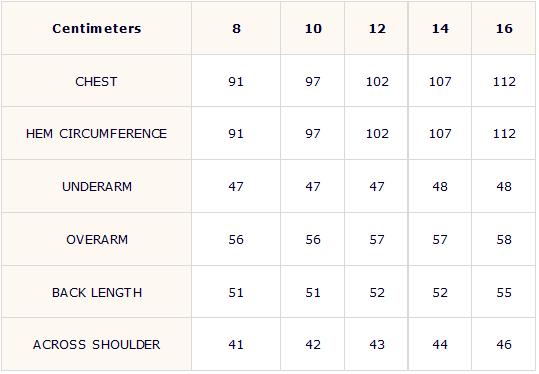Viewport: 539px width, 374px height.
Task: Click the OVERARM row label
Action: 97,240
